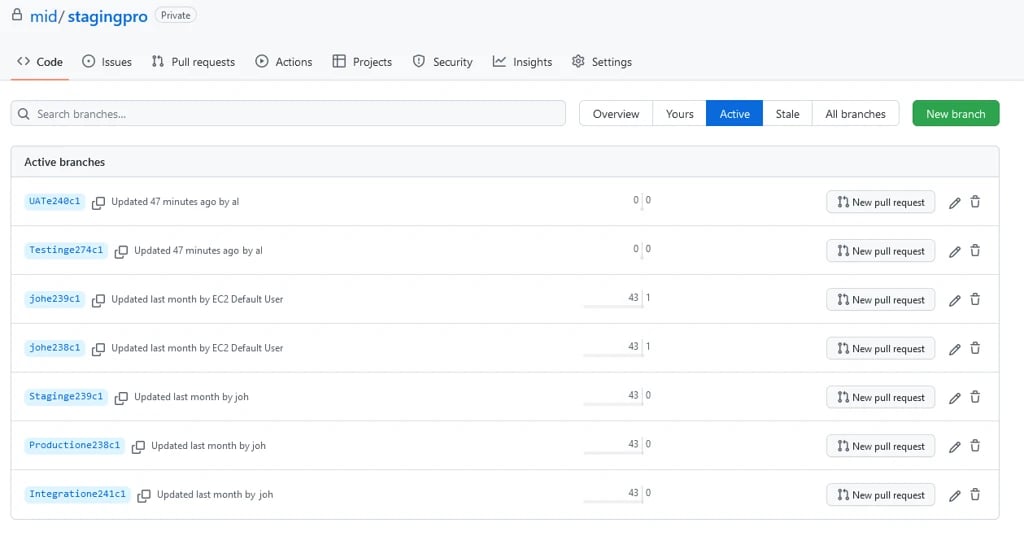Go to the mid owner page
1024x536 pixels.
point(43,16)
